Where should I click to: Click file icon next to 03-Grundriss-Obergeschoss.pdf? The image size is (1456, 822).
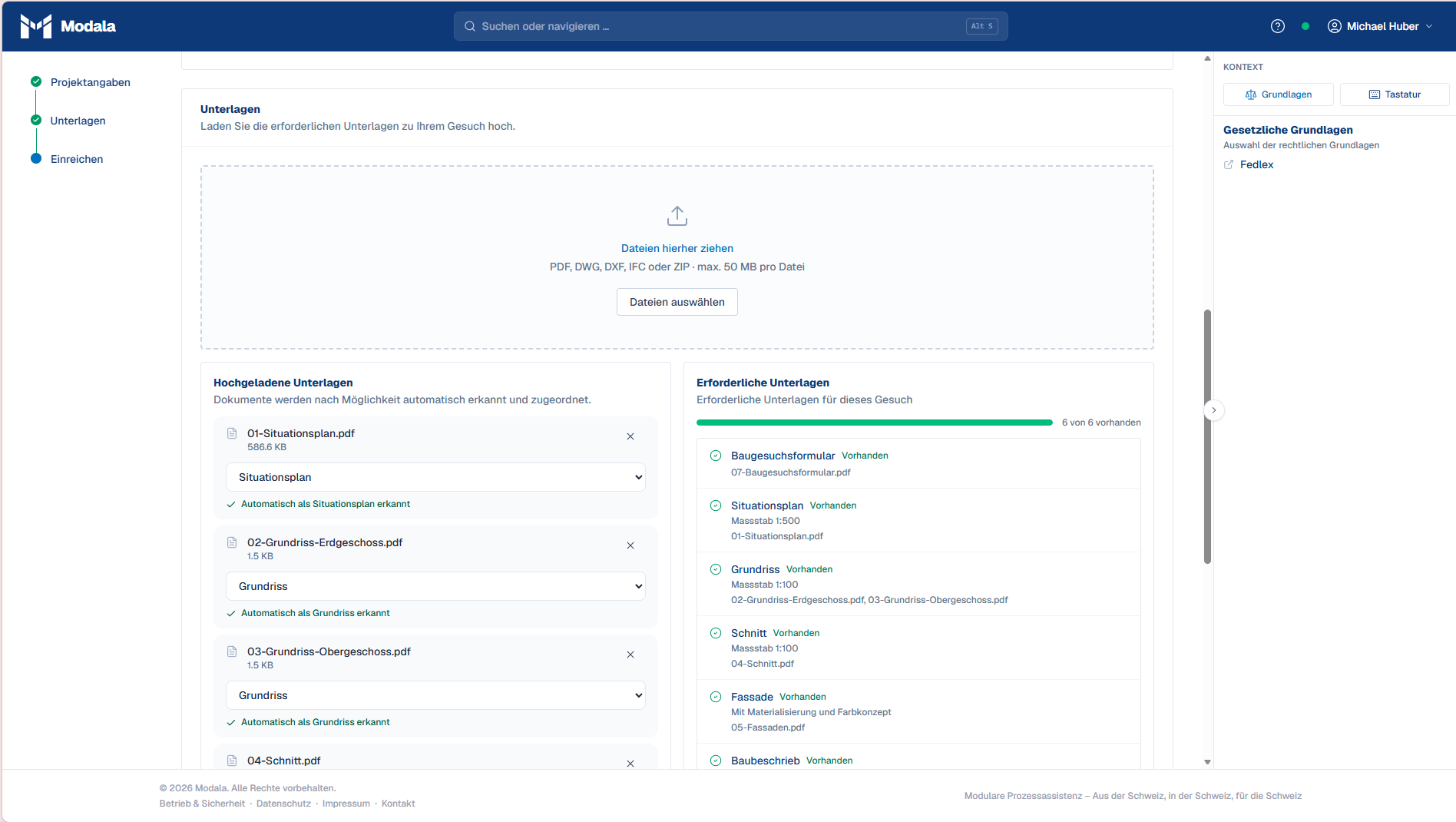(232, 651)
